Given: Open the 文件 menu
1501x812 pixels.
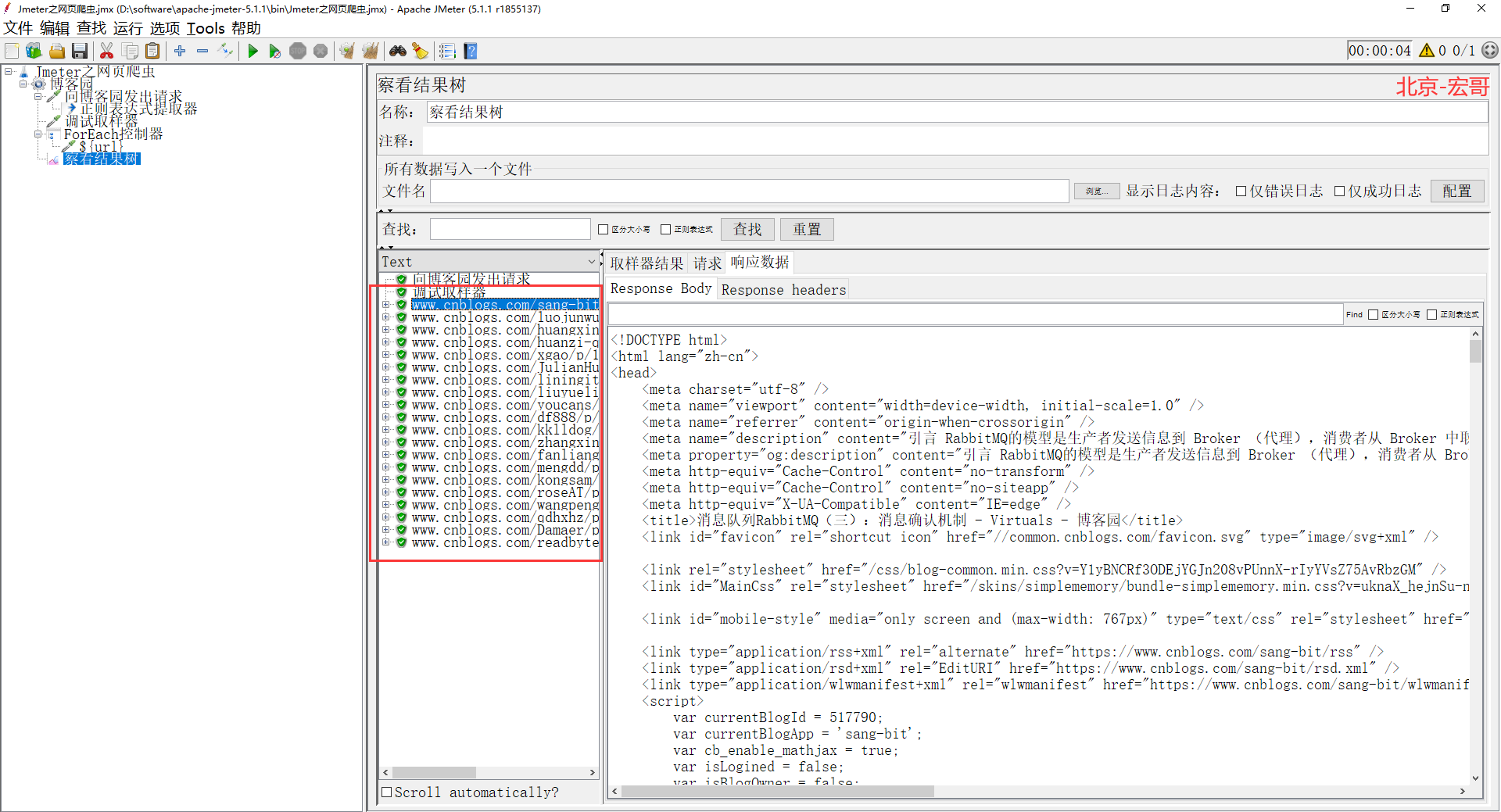Looking at the screenshot, I should coord(18,28).
